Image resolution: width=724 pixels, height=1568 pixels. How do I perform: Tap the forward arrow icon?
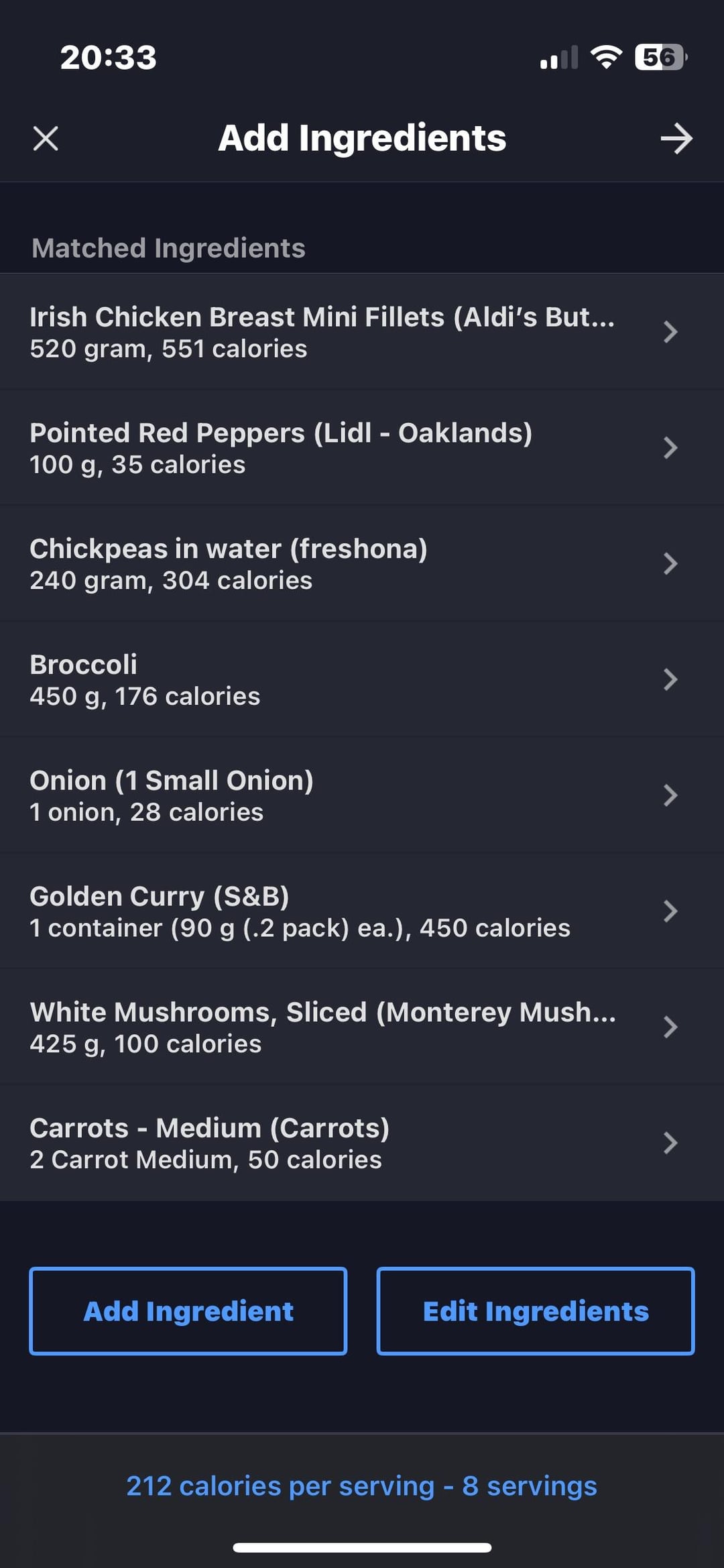coord(676,139)
